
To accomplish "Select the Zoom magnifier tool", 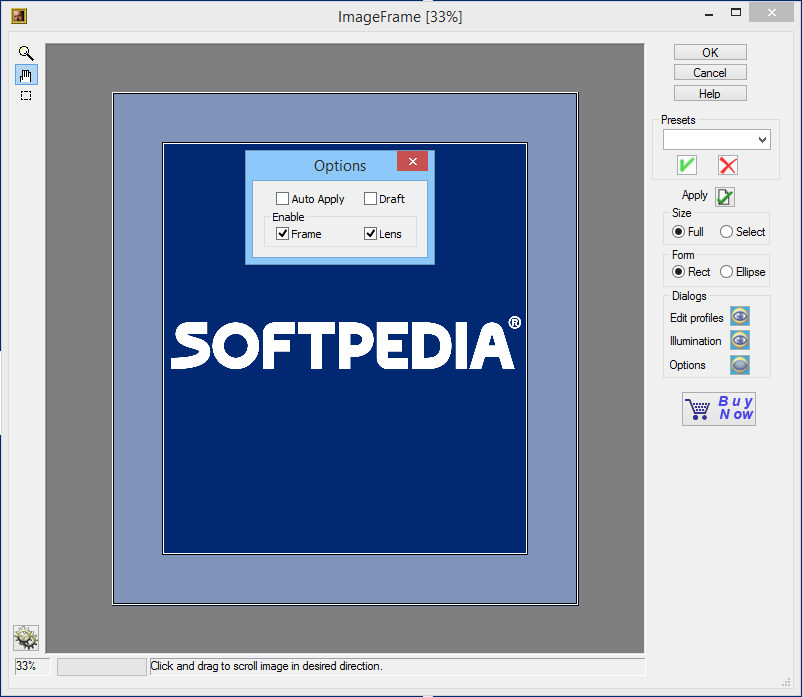I will coord(26,53).
